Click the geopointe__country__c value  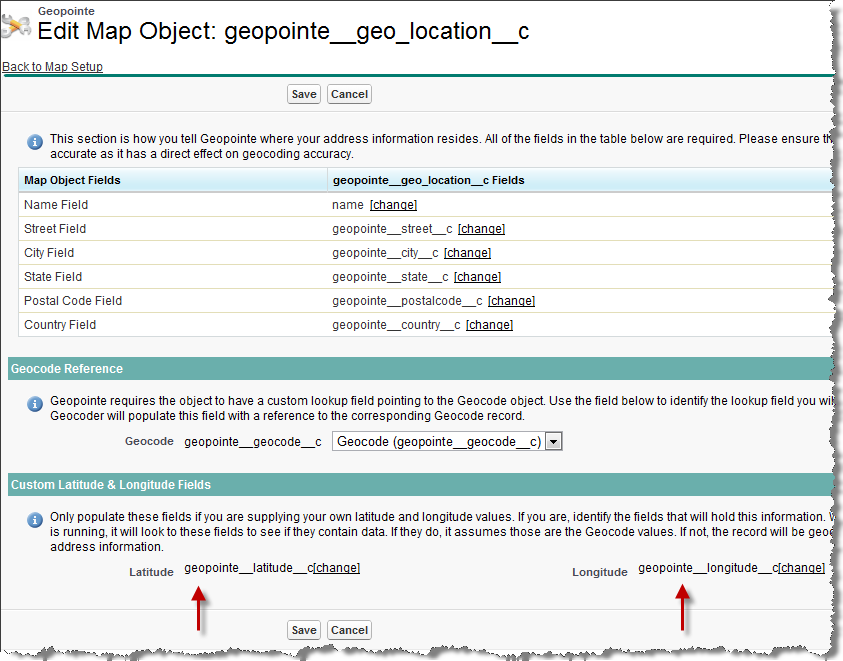(396, 325)
